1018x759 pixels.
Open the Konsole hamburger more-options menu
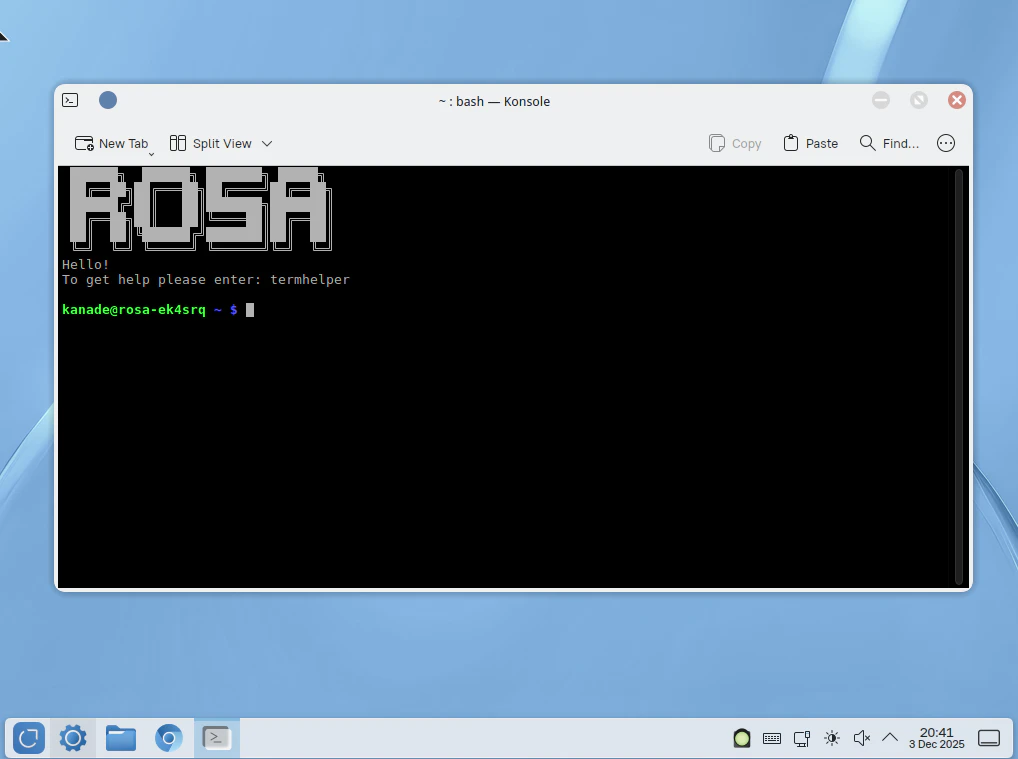click(x=946, y=143)
